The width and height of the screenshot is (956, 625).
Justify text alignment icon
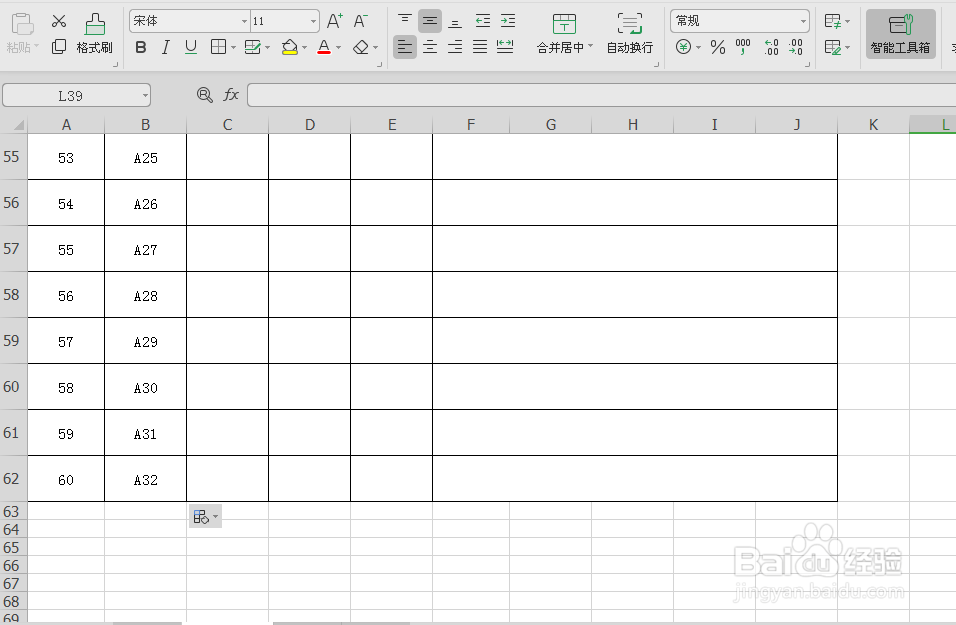480,47
